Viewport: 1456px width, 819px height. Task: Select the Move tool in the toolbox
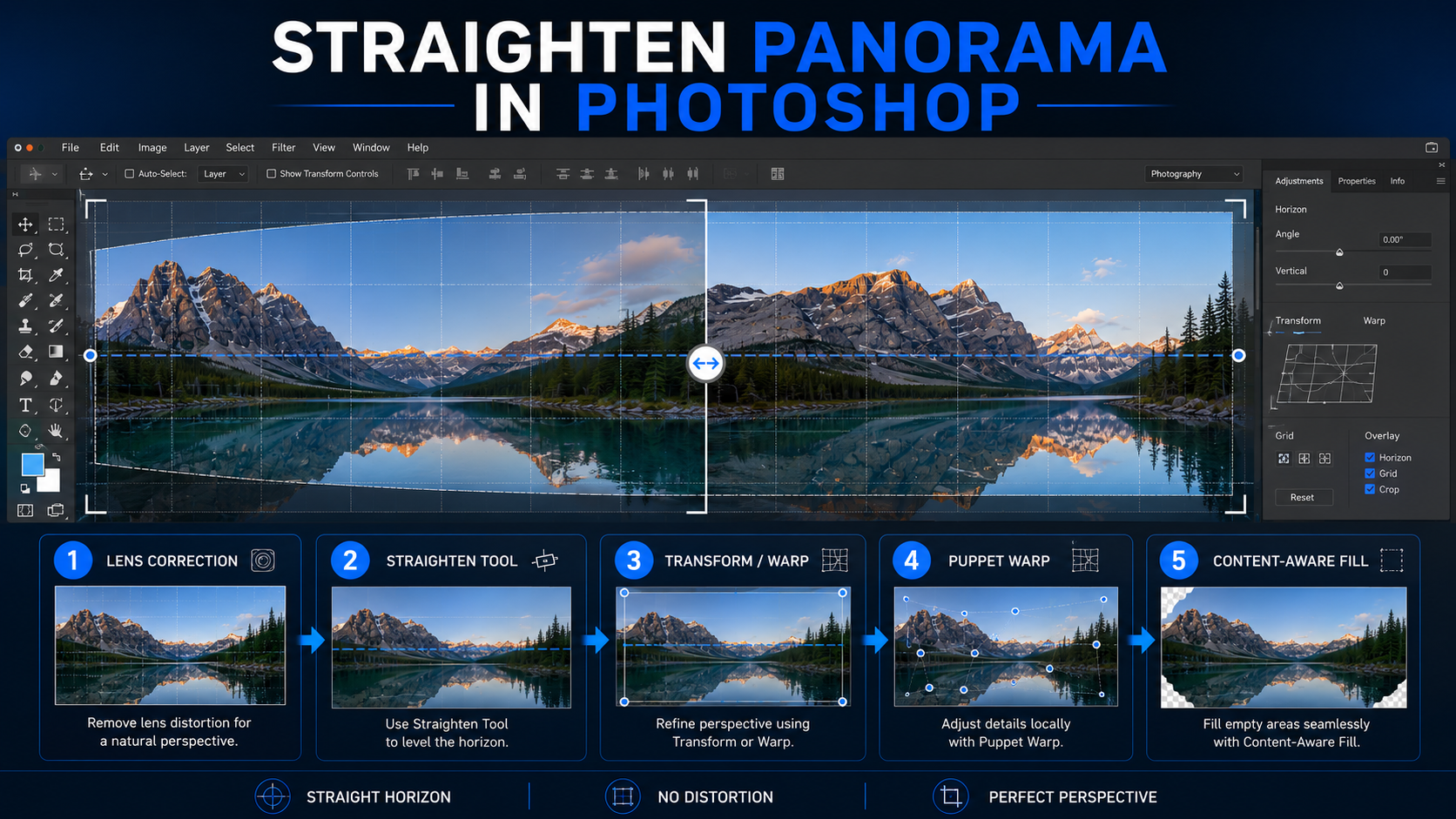click(x=25, y=225)
